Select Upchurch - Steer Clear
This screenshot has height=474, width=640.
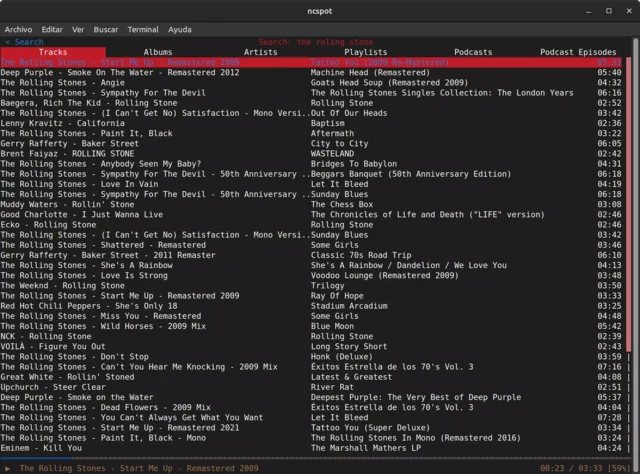pyautogui.click(x=311, y=387)
